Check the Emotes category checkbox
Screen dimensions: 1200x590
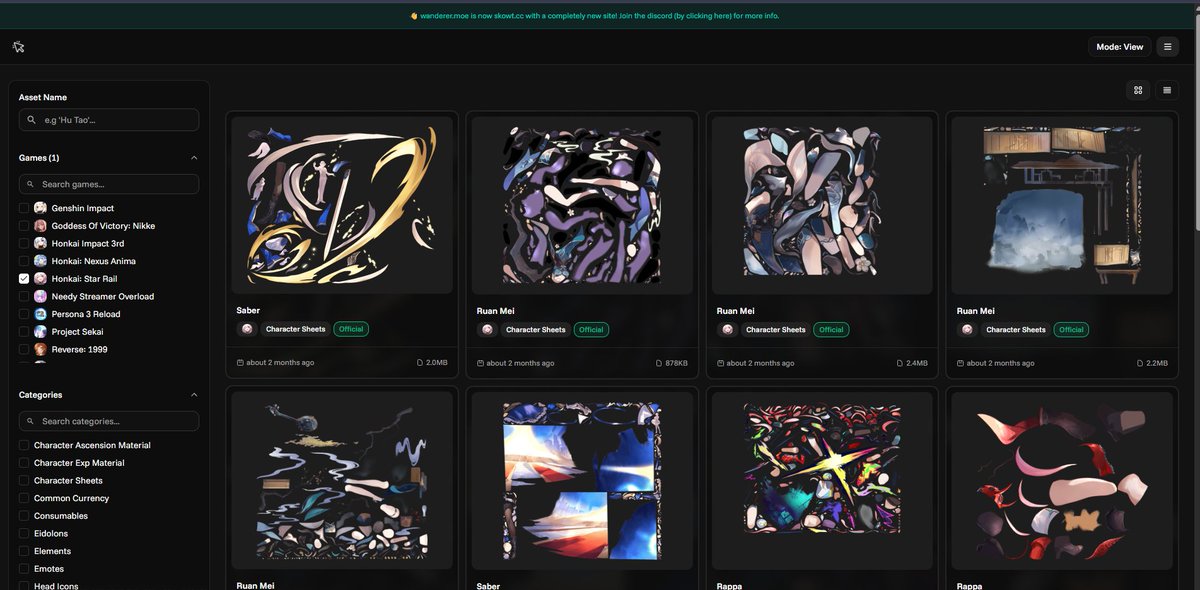24,569
